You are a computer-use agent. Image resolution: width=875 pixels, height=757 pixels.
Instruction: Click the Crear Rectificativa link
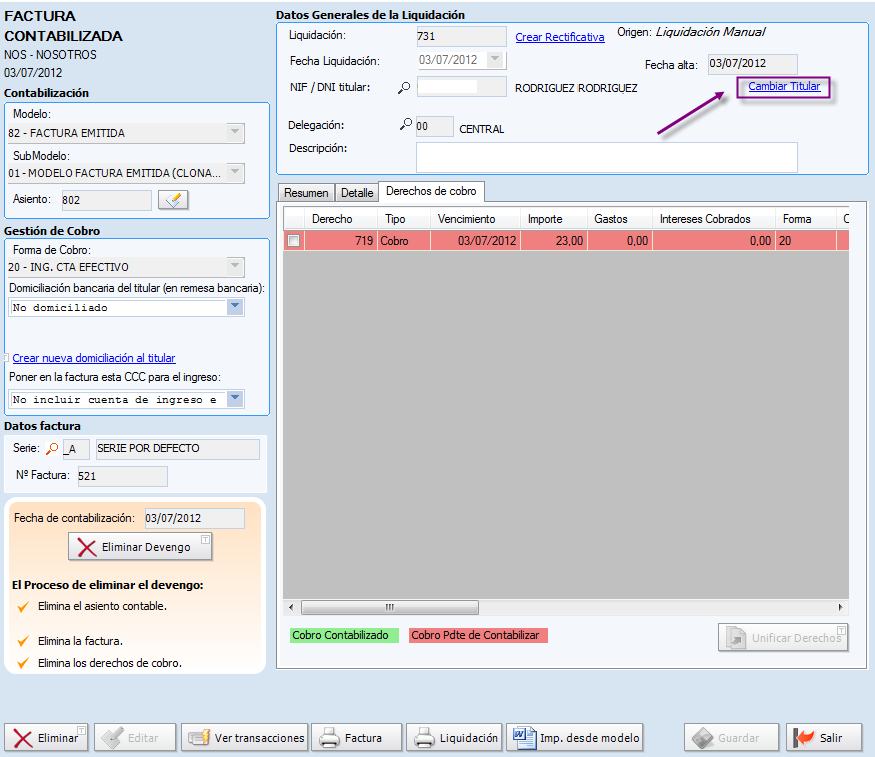click(560, 38)
